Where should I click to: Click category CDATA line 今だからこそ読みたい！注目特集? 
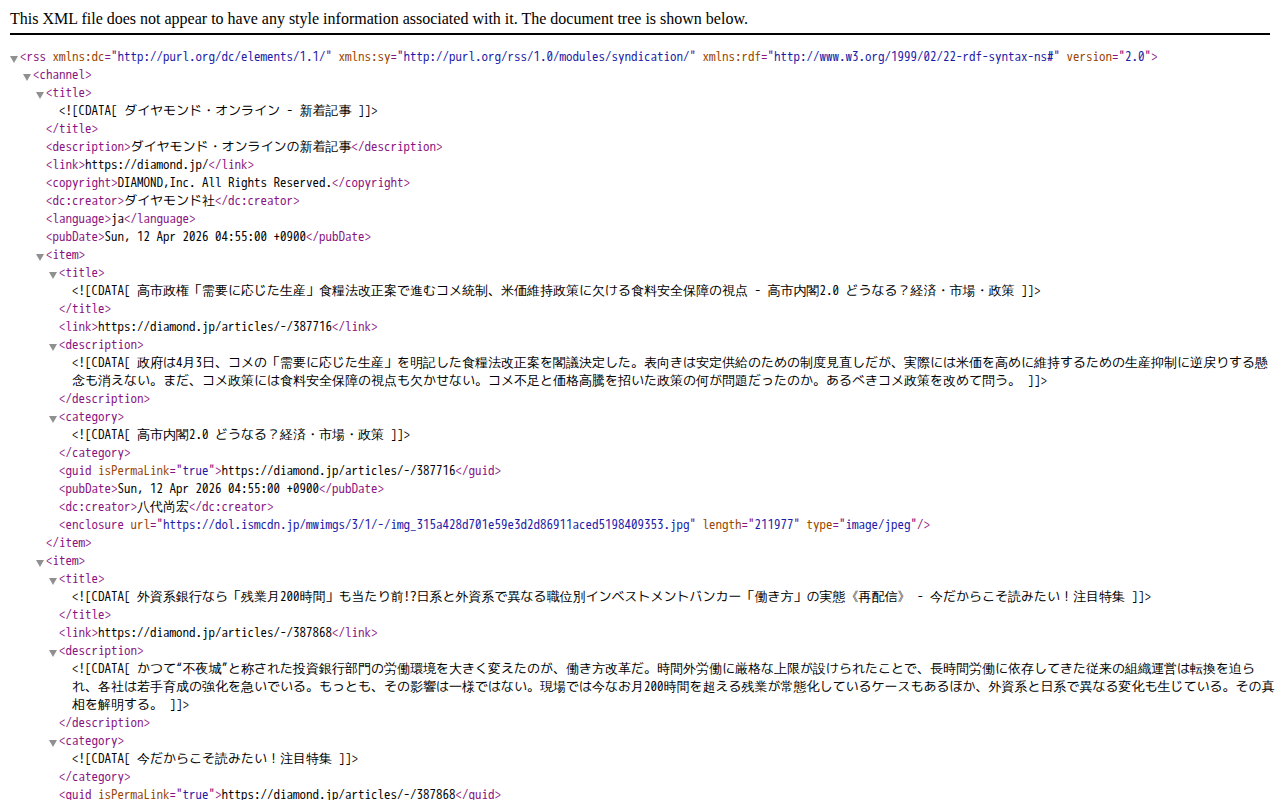[215, 759]
